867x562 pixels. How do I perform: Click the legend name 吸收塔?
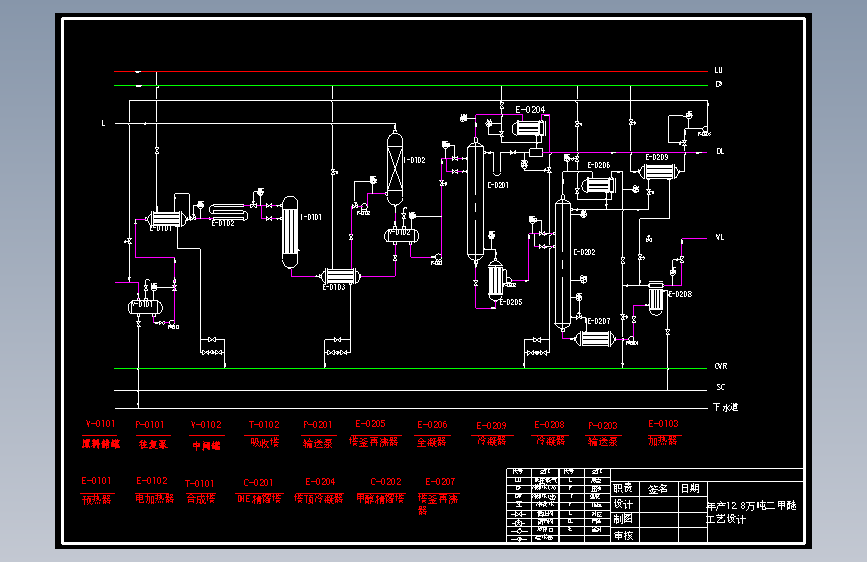pyautogui.click(x=264, y=442)
